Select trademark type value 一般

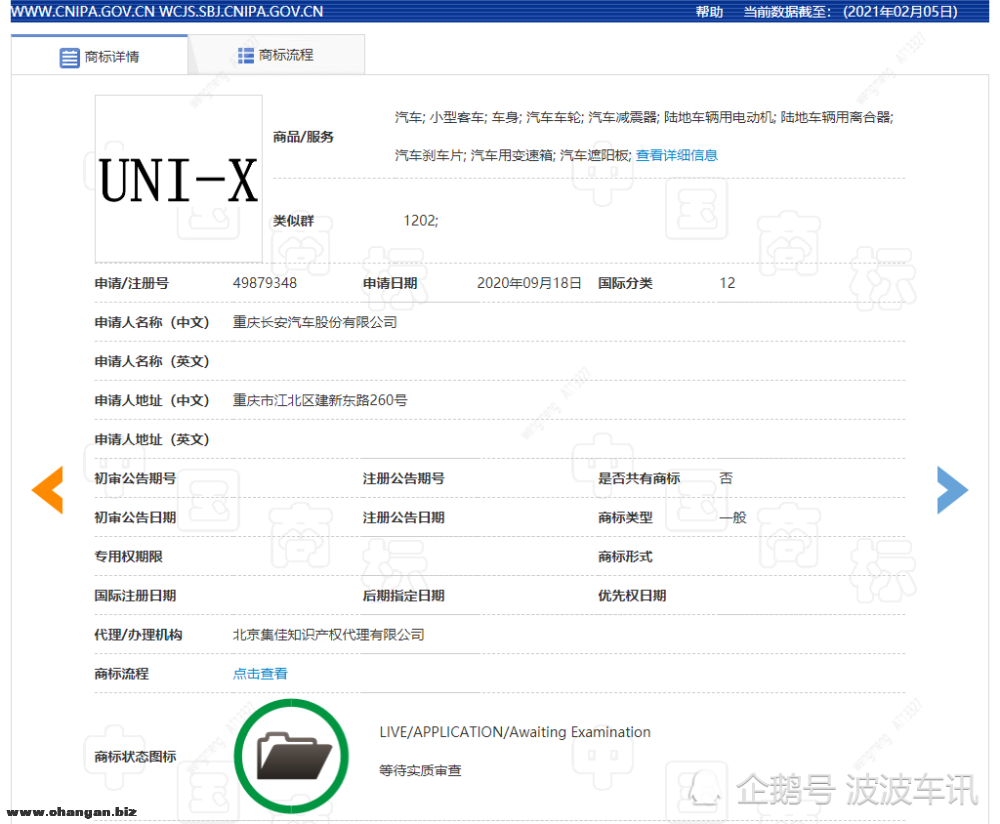click(733, 517)
